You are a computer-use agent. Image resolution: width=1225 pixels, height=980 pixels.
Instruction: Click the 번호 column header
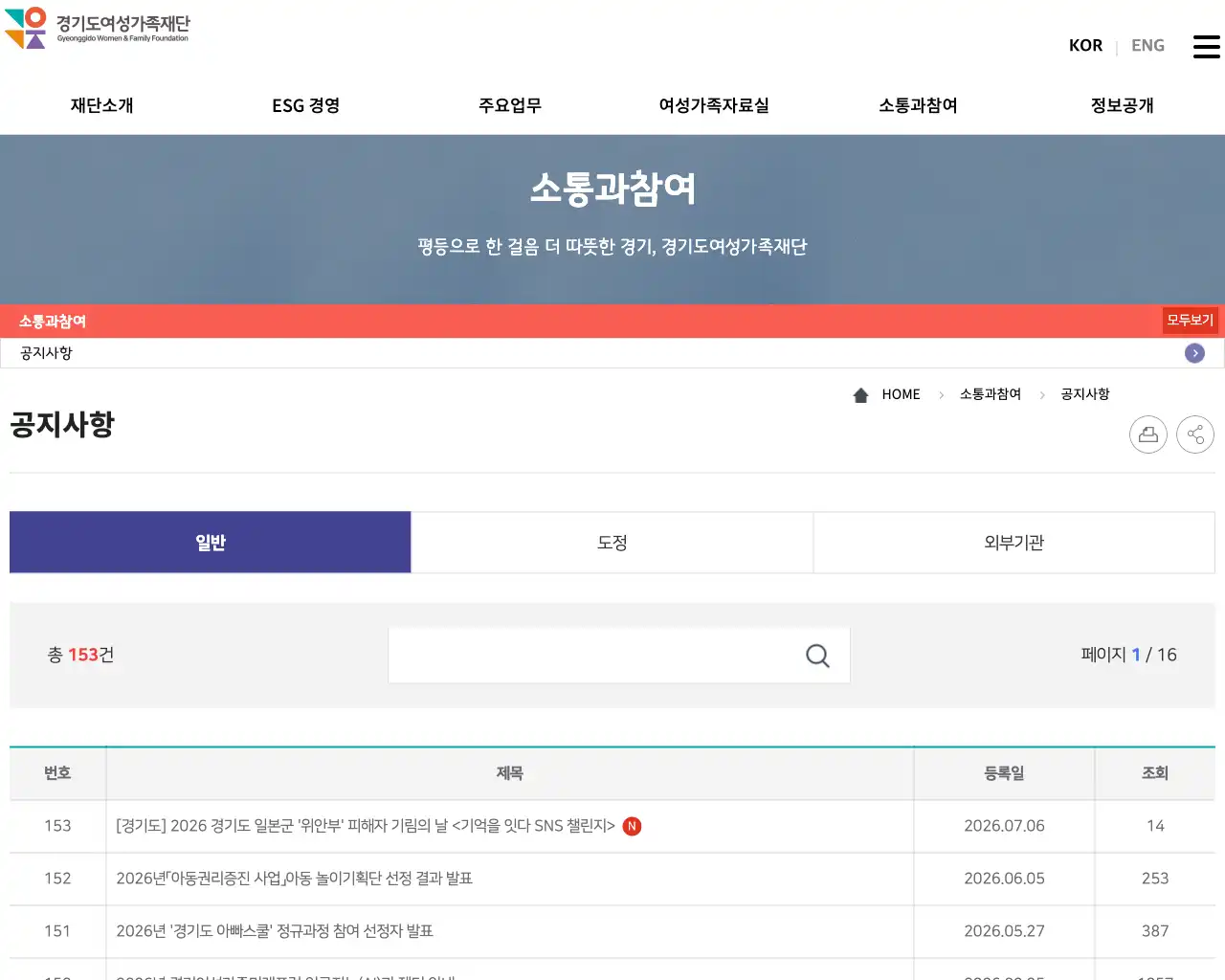point(57,773)
